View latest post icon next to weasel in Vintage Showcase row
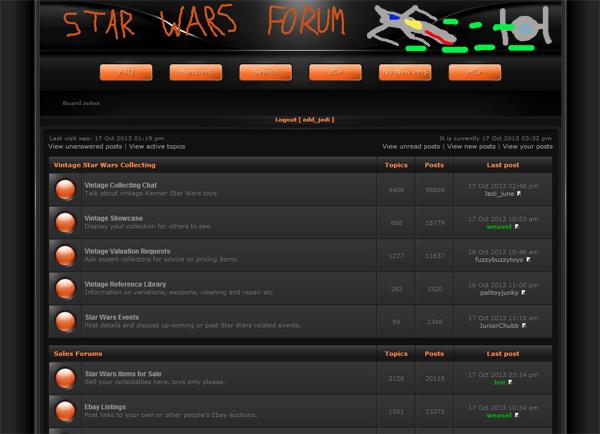The image size is (600, 434). pyautogui.click(x=517, y=227)
